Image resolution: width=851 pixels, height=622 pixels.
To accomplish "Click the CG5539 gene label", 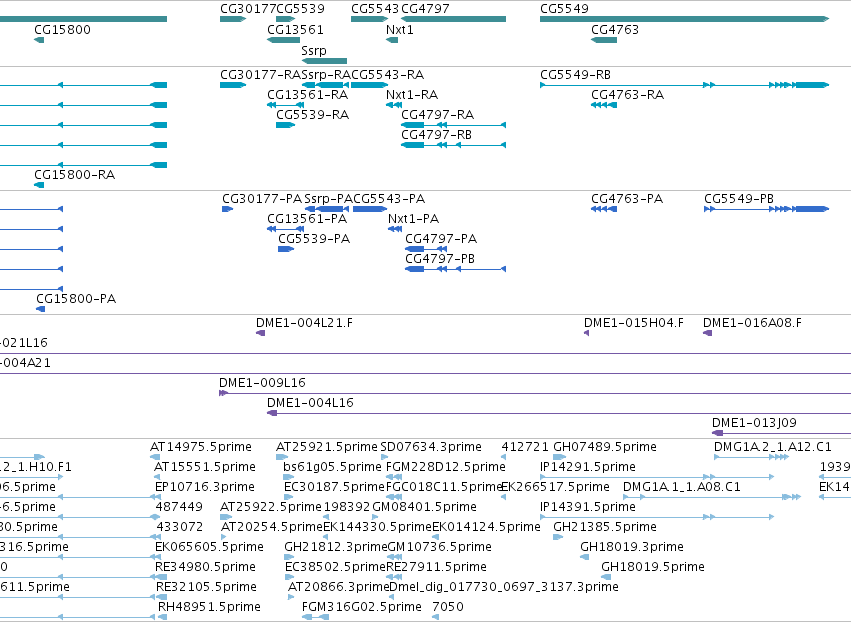I will [x=301, y=9].
